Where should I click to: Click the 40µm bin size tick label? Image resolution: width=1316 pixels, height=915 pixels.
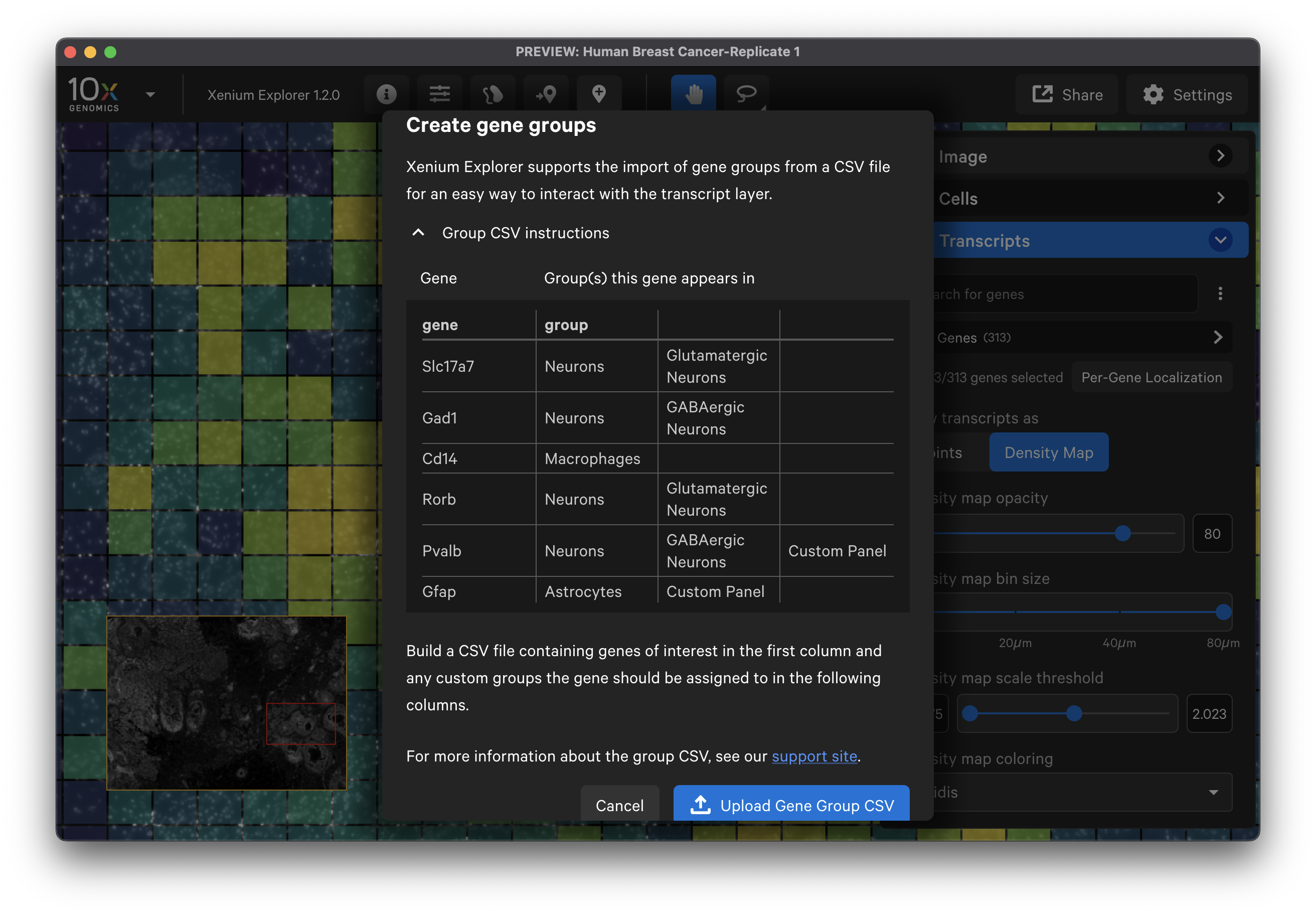(1119, 643)
